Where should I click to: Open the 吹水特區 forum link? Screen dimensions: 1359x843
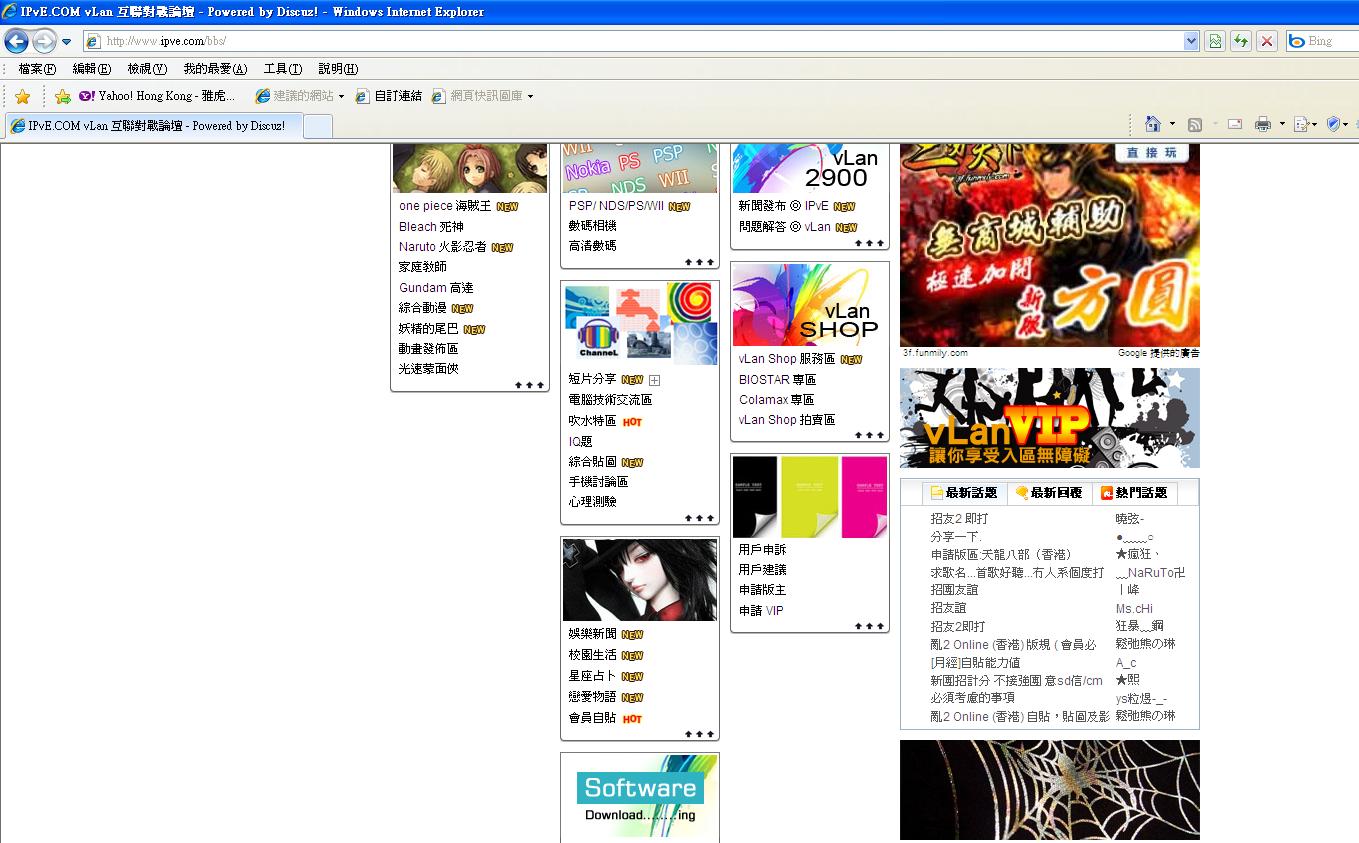point(592,421)
